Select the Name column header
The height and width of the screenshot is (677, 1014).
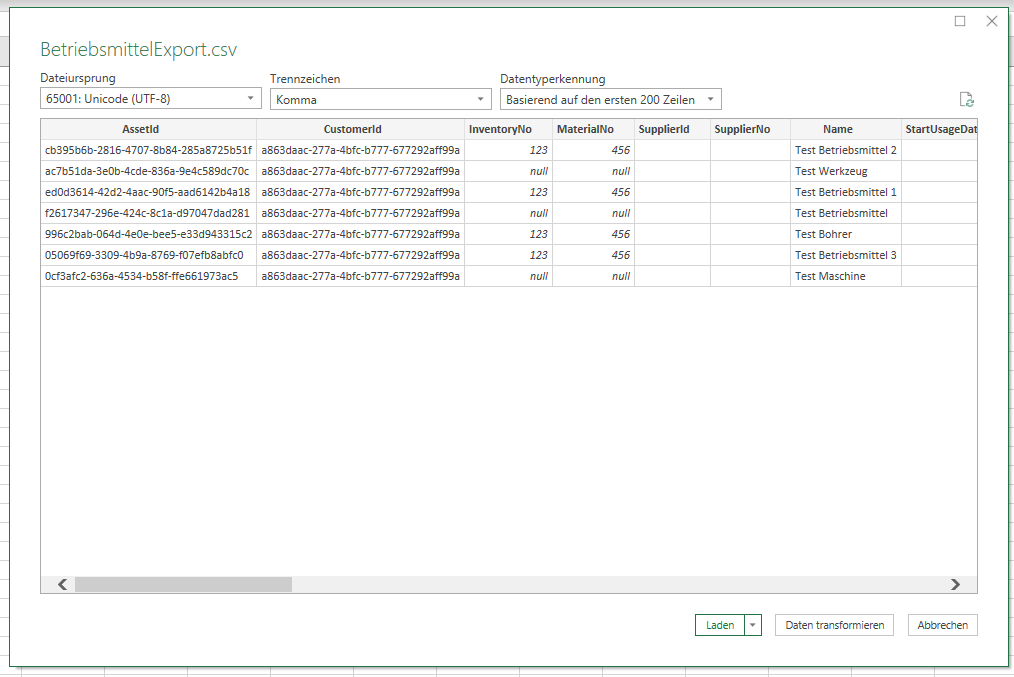pos(845,129)
